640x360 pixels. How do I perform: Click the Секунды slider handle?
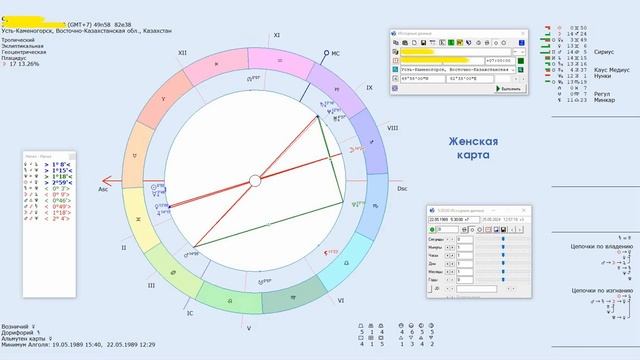point(503,239)
